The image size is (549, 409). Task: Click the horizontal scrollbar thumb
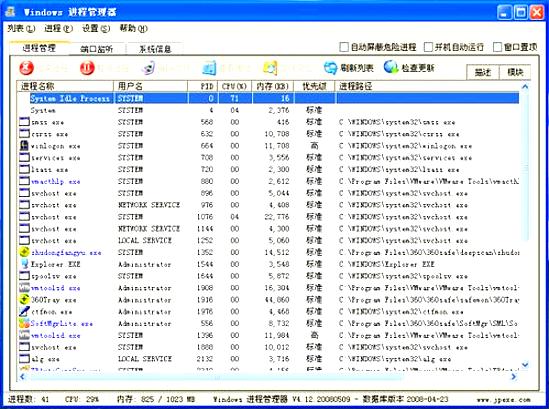[216, 377]
